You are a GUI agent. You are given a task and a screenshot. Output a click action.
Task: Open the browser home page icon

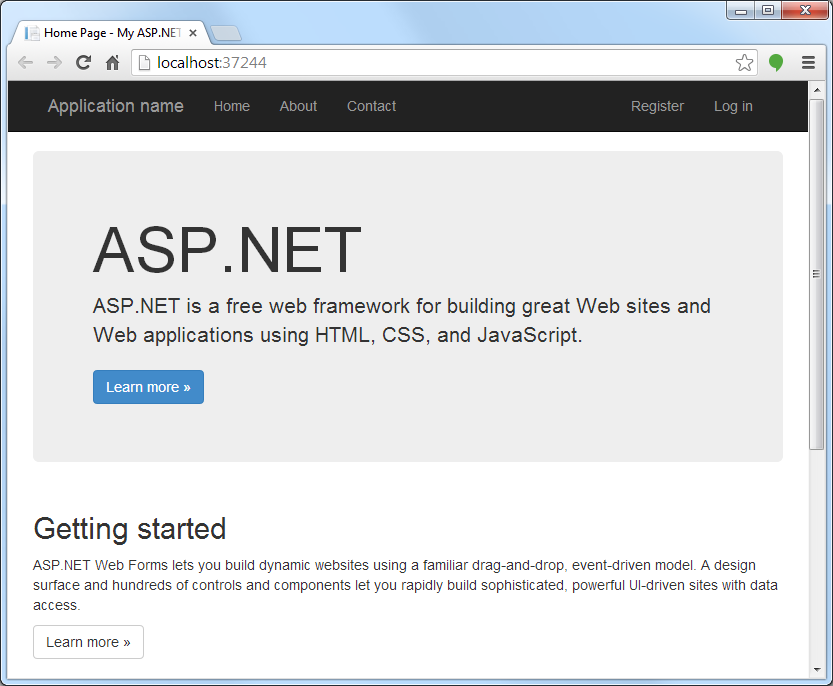pos(112,63)
